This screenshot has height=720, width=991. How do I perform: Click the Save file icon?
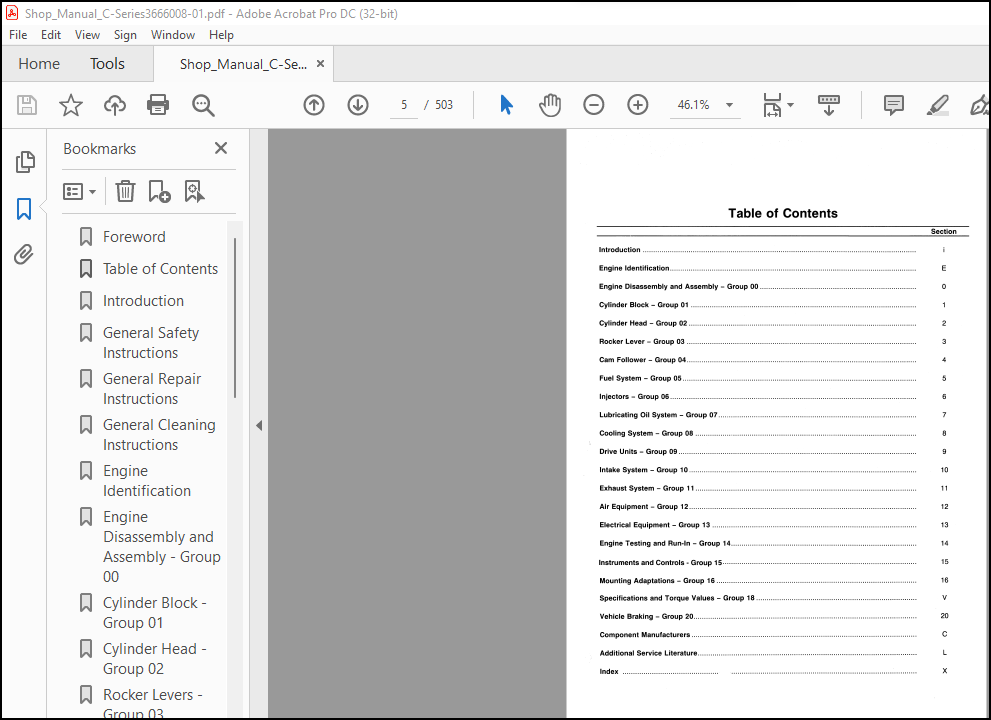pyautogui.click(x=27, y=105)
